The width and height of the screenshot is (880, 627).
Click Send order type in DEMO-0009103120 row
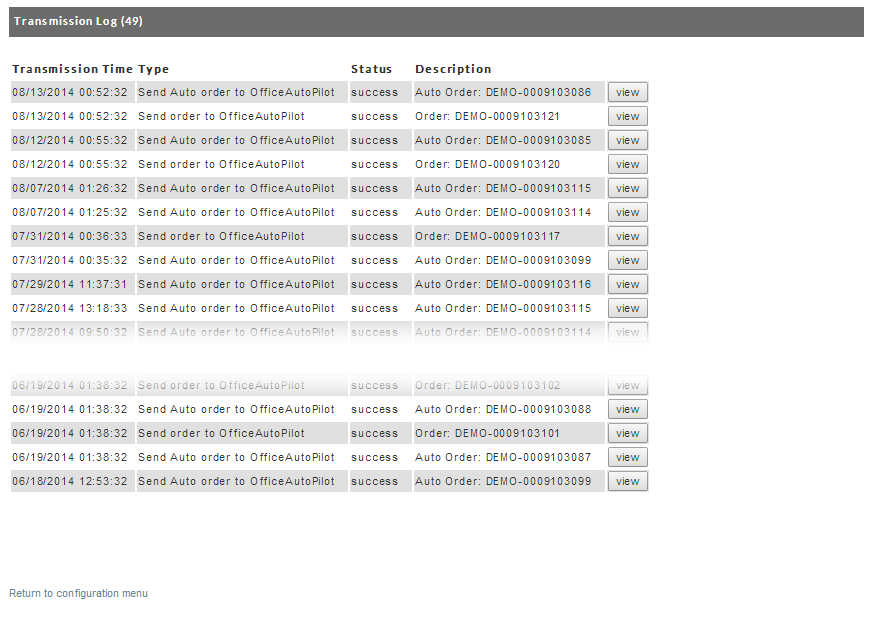(x=221, y=164)
